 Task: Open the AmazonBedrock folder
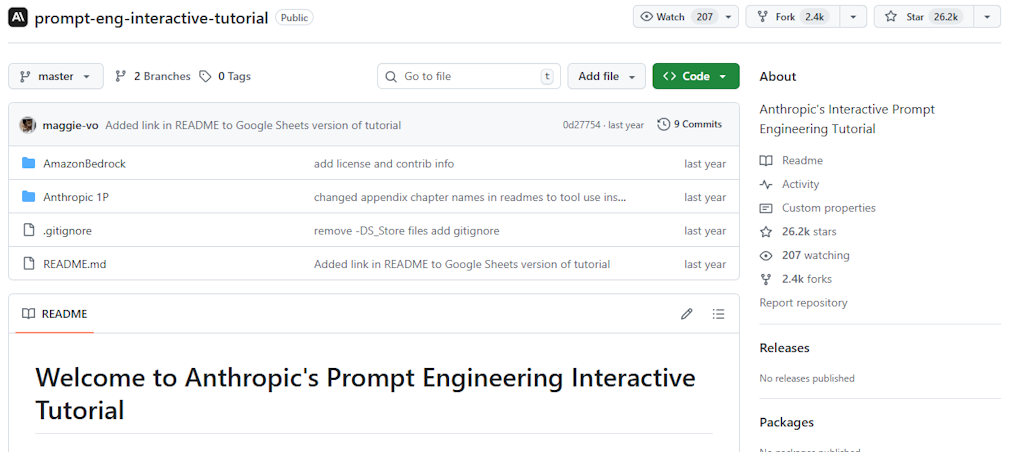click(x=84, y=164)
